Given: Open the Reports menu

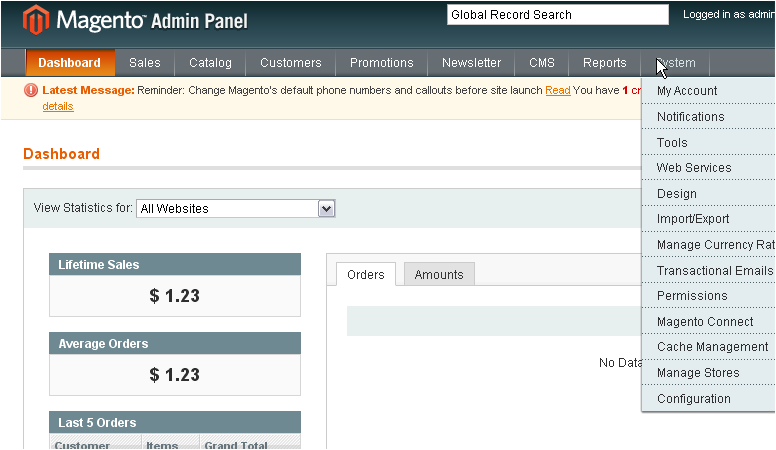Looking at the screenshot, I should click(604, 63).
